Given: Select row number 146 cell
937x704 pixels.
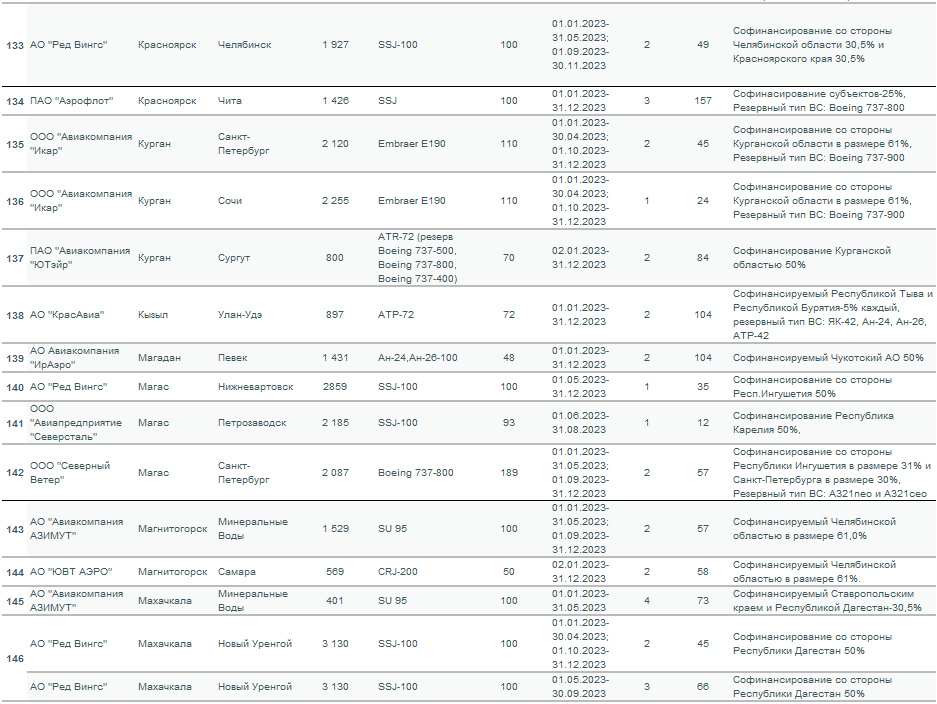Looking at the screenshot, I should point(15,659).
